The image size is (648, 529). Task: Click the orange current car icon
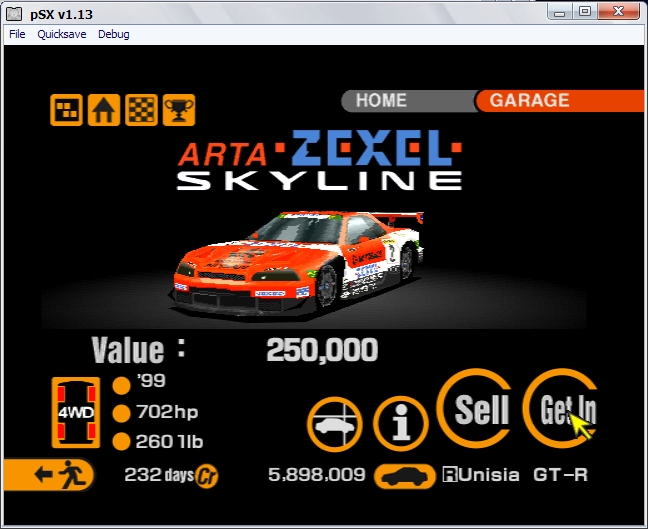[405, 477]
